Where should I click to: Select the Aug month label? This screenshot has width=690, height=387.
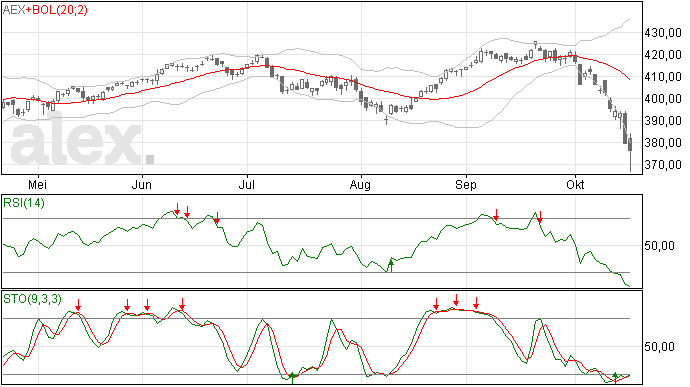[360, 184]
